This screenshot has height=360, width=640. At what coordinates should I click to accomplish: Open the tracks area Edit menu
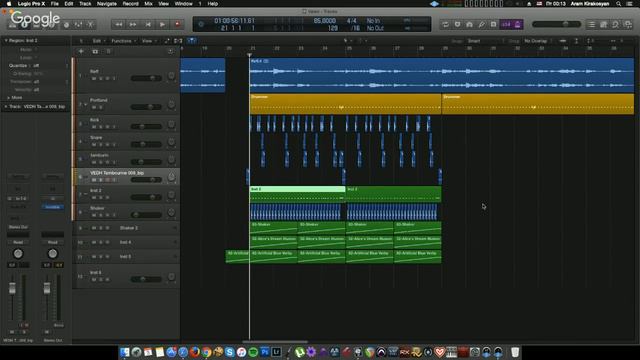point(97,41)
